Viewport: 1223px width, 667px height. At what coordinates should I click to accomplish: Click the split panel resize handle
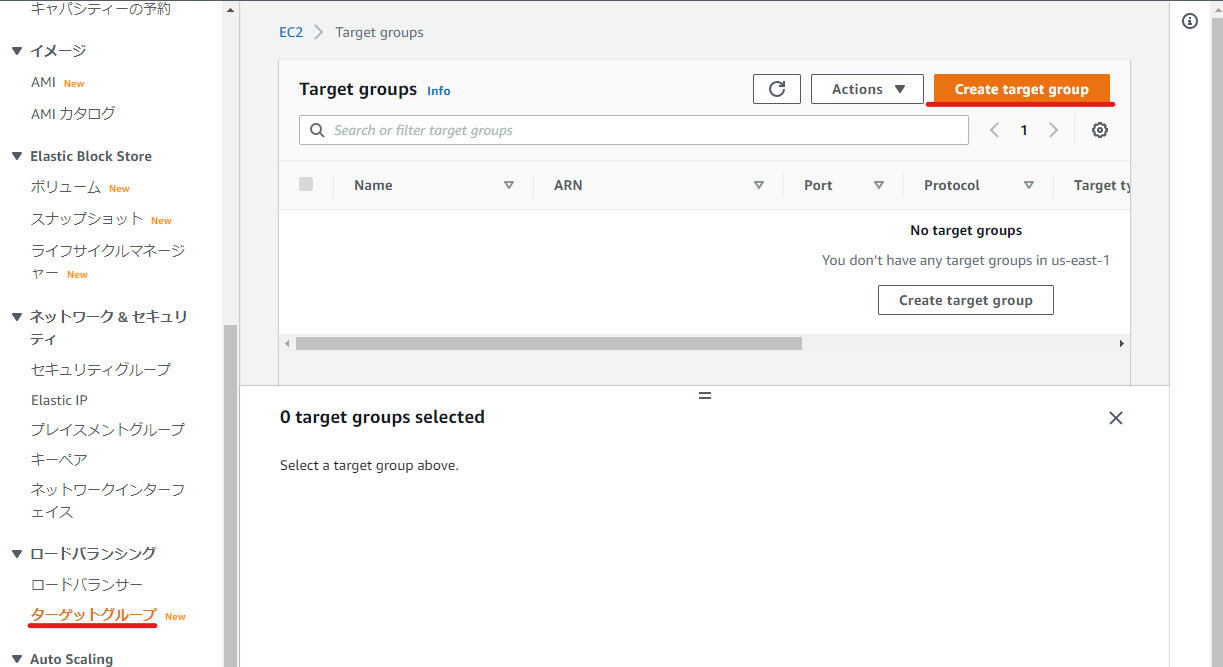click(x=705, y=395)
